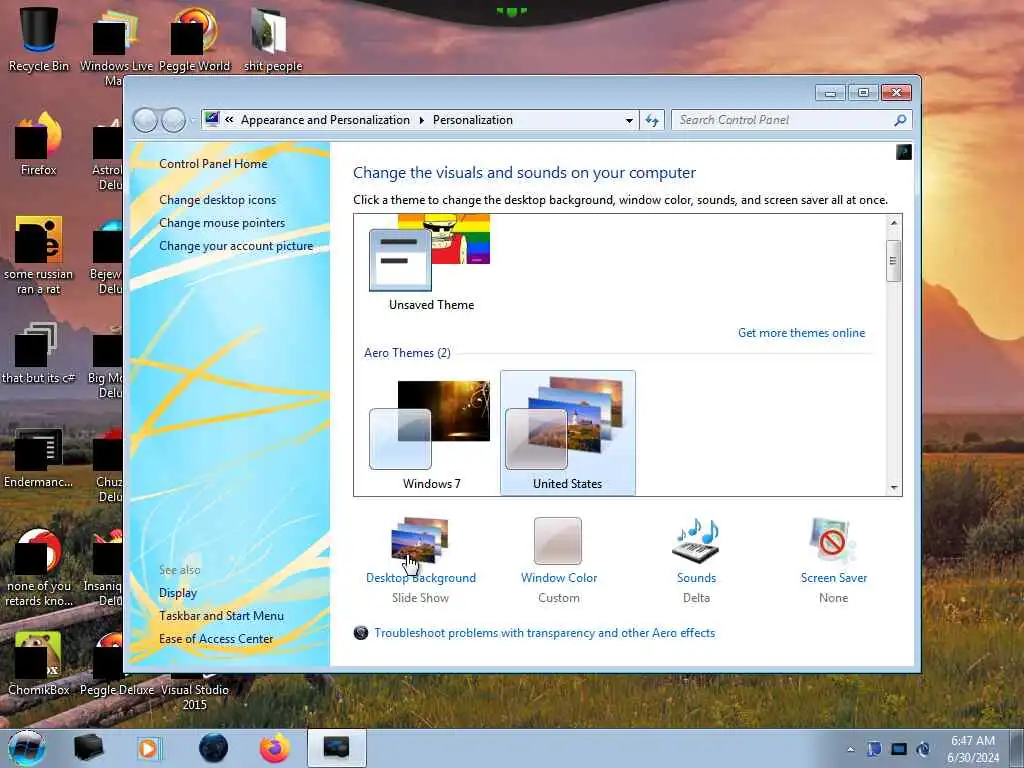Click the breadcrumb arrow after Appearance and Personalization
This screenshot has width=1024, height=768.
pyautogui.click(x=421, y=120)
